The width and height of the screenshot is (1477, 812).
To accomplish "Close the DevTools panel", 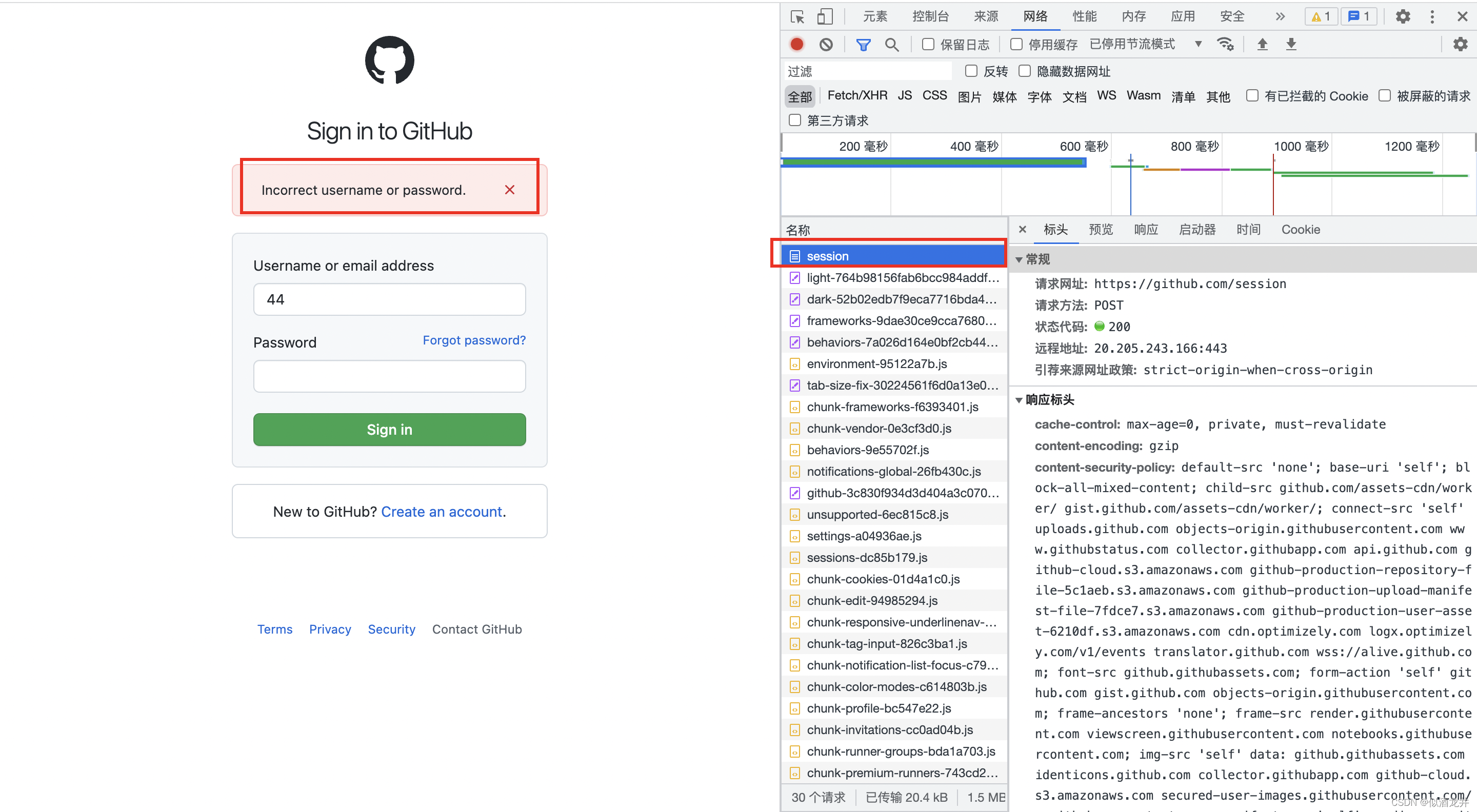I will point(1462,16).
